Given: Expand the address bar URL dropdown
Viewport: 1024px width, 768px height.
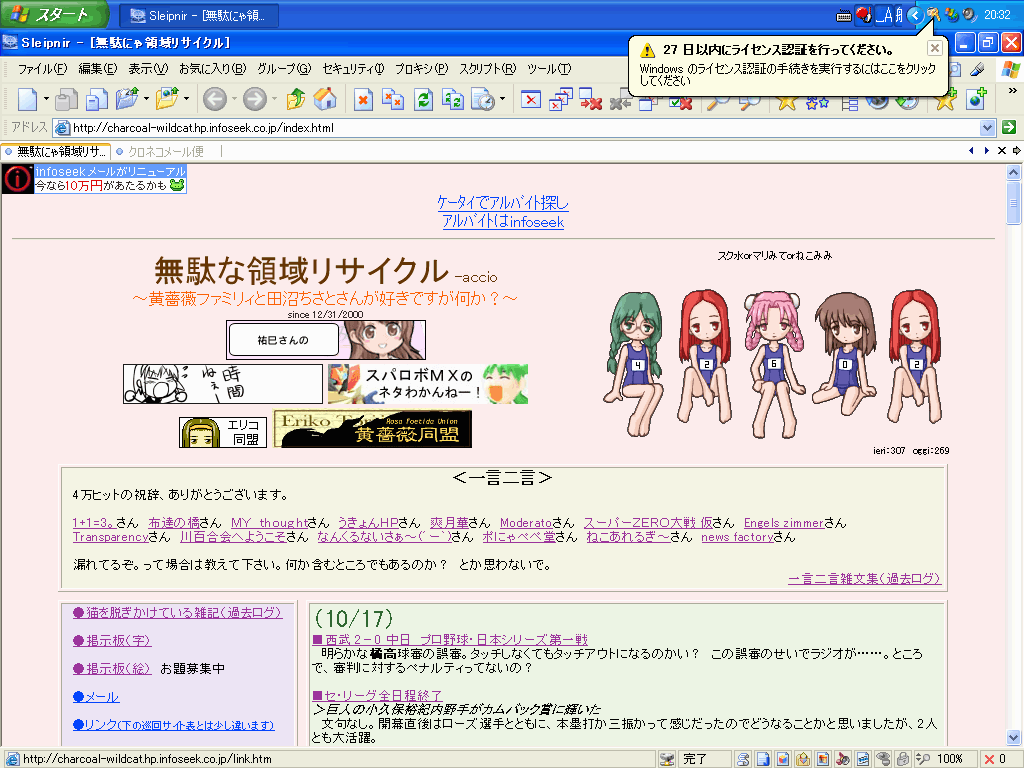Looking at the screenshot, I should click(988, 128).
